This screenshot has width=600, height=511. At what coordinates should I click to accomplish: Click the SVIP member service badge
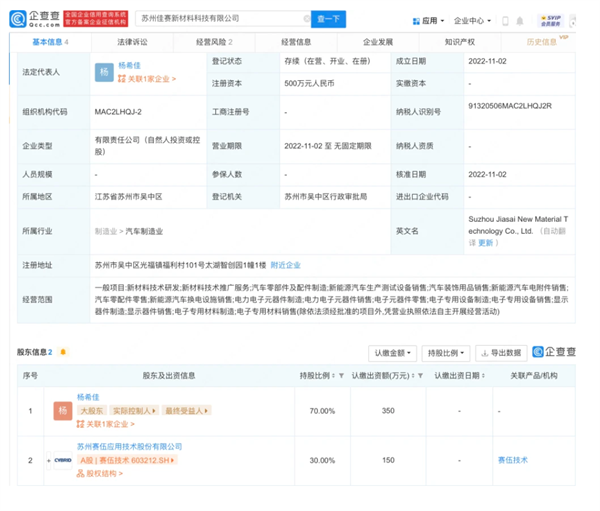[551, 21]
